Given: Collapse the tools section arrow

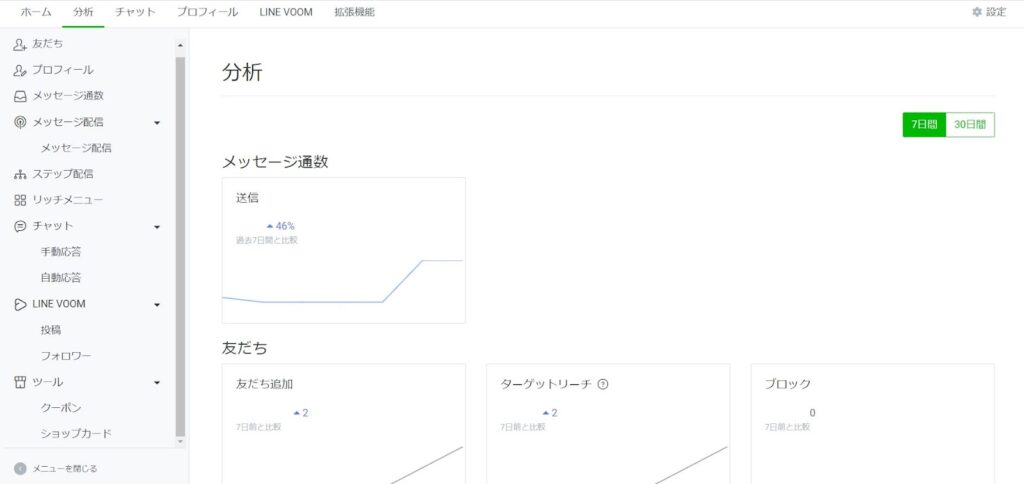Looking at the screenshot, I should [x=157, y=382].
